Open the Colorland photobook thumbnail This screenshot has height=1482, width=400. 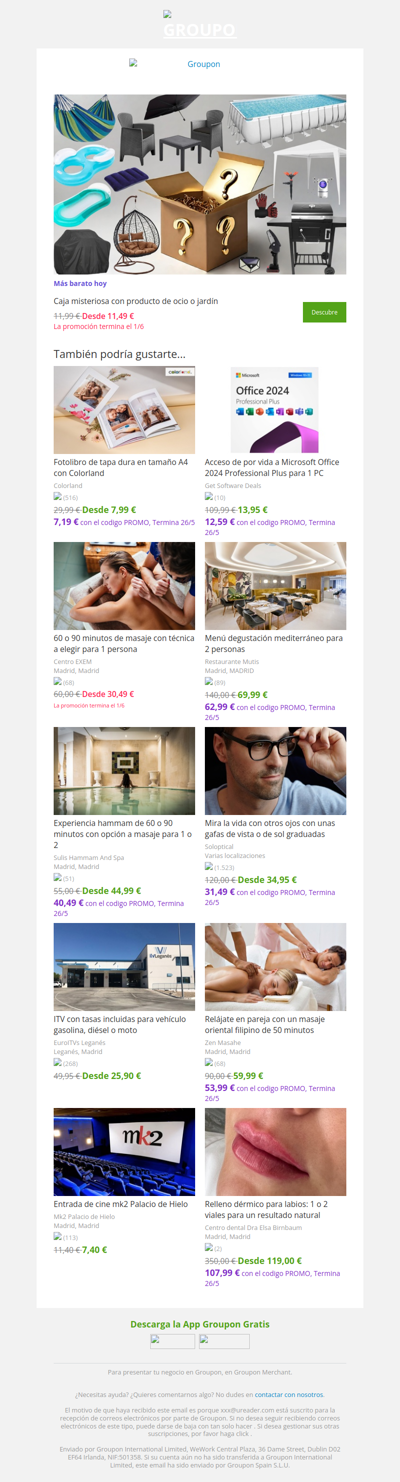coord(124,410)
